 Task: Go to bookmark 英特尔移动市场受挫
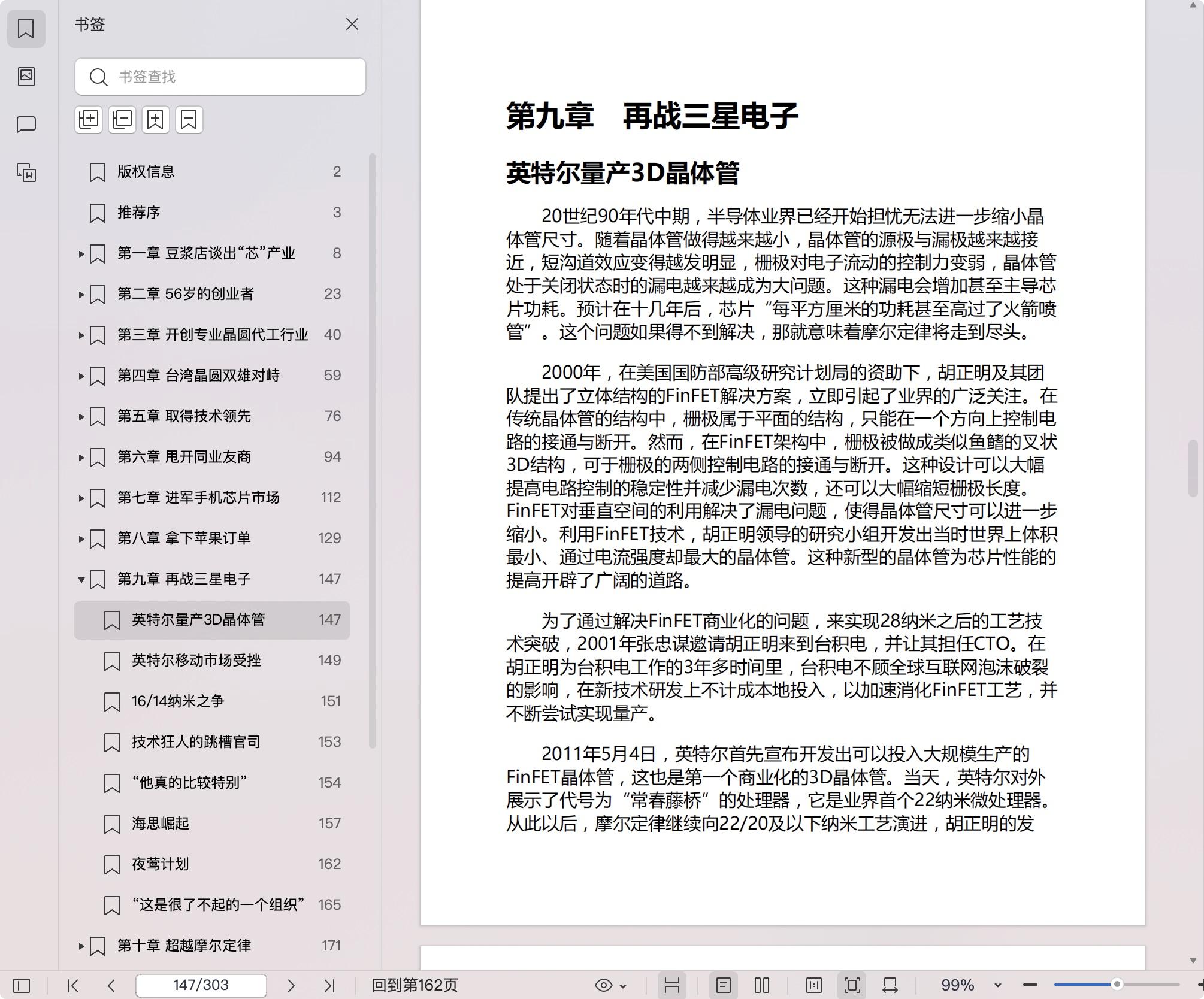(x=212, y=661)
